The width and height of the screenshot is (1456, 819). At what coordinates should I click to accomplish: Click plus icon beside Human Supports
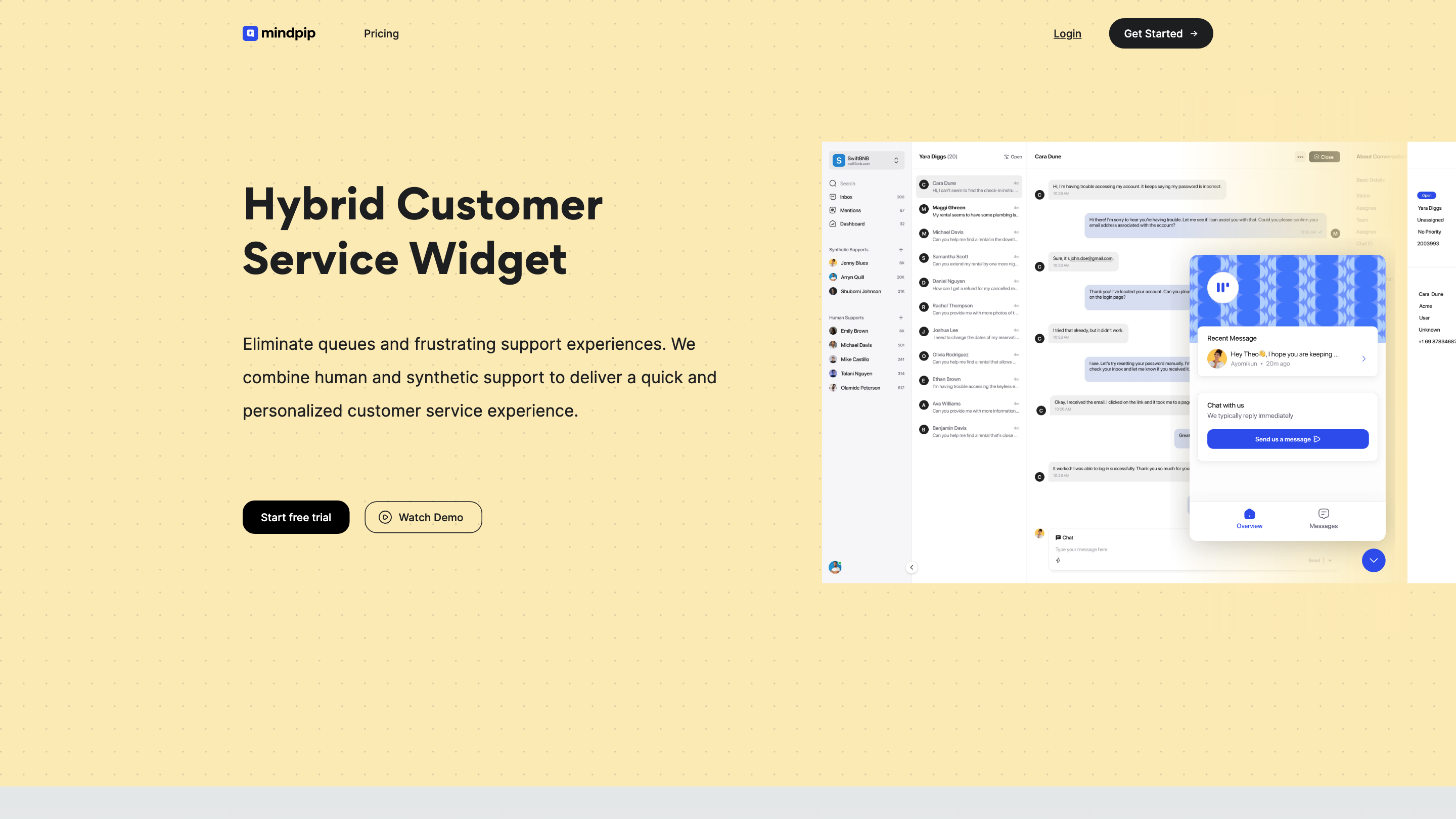coord(901,317)
